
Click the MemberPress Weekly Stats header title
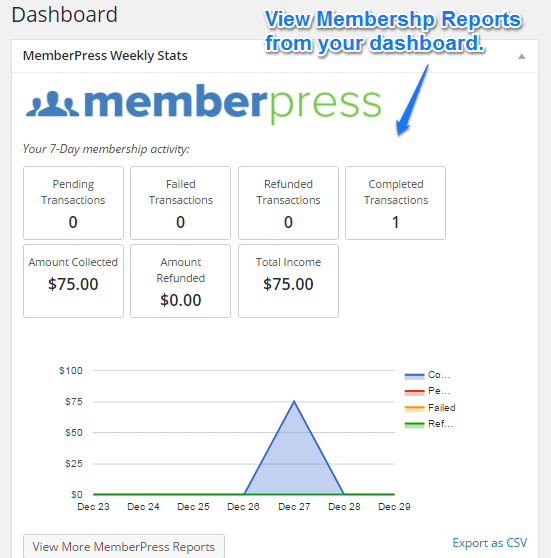pyautogui.click(x=105, y=56)
